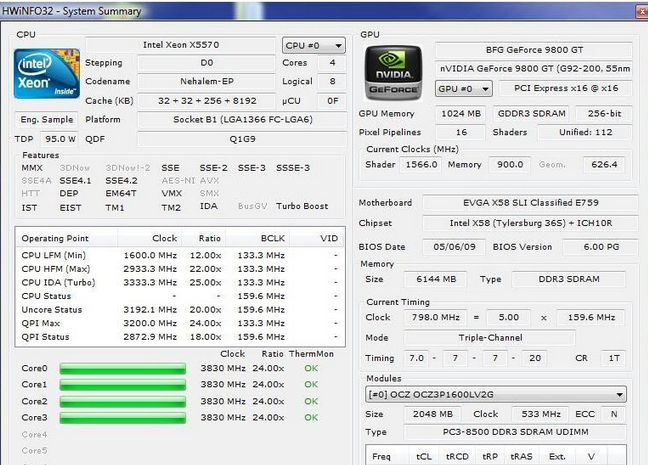Viewport: 648px width, 465px height.
Task: Click the Socket B1 platform field
Action: click(242, 120)
